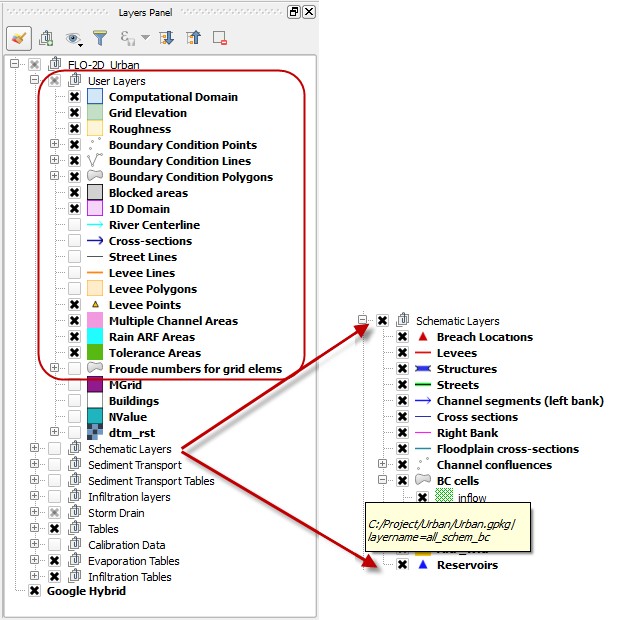Image resolution: width=623 pixels, height=620 pixels.
Task: Click the Expand All layers icon
Action: [x=167, y=38]
